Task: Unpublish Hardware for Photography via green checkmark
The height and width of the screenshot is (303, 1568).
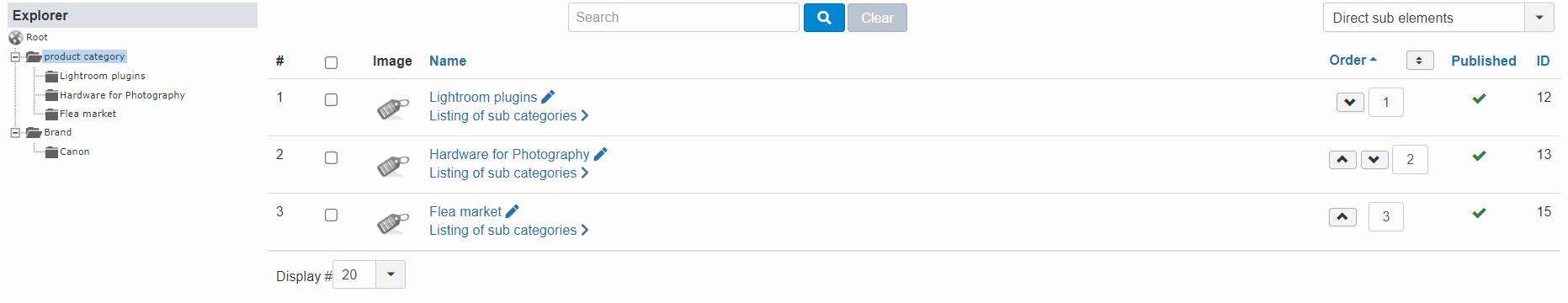Action: (1479, 156)
